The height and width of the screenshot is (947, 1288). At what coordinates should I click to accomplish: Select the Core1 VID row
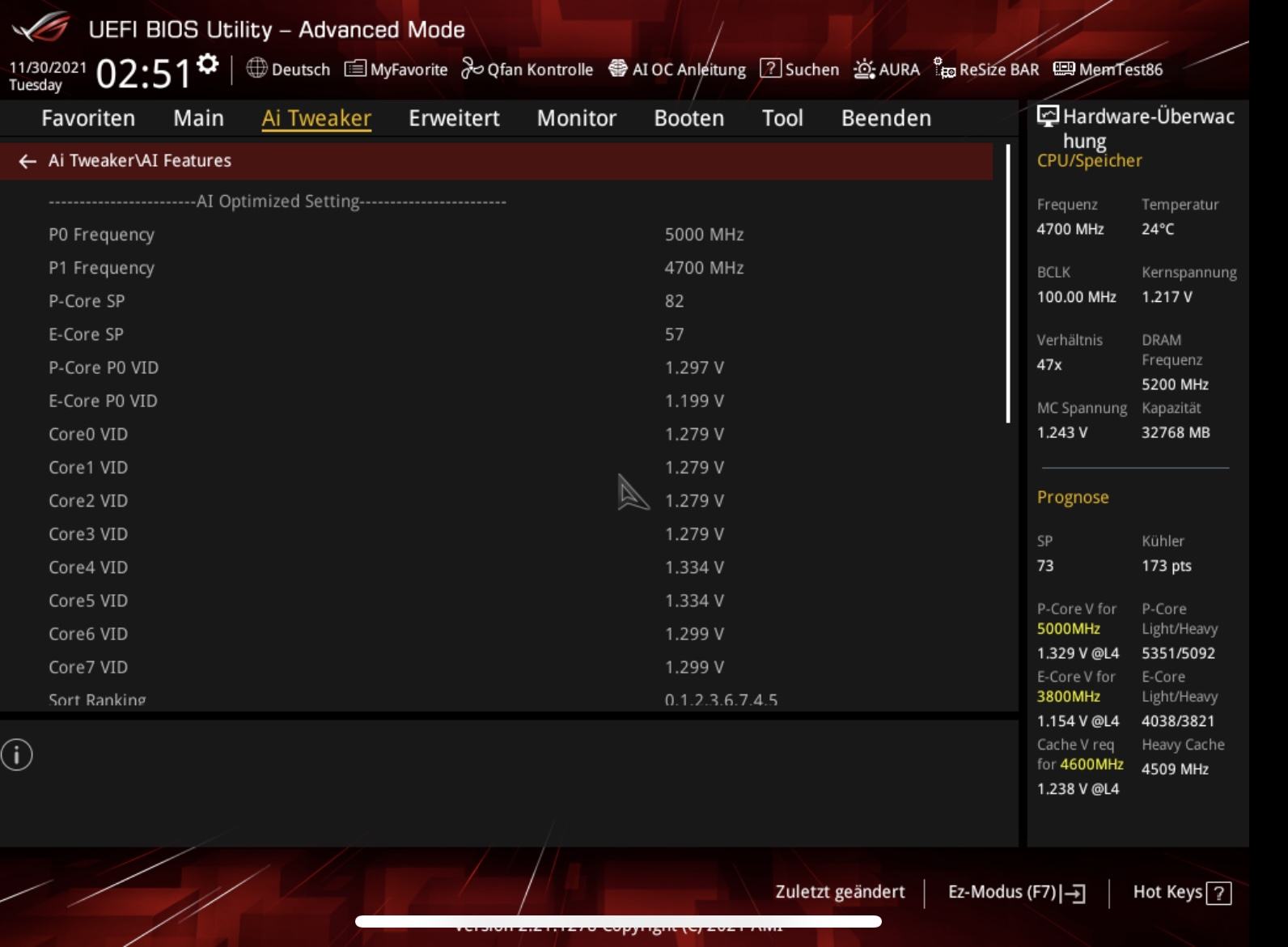[496, 468]
